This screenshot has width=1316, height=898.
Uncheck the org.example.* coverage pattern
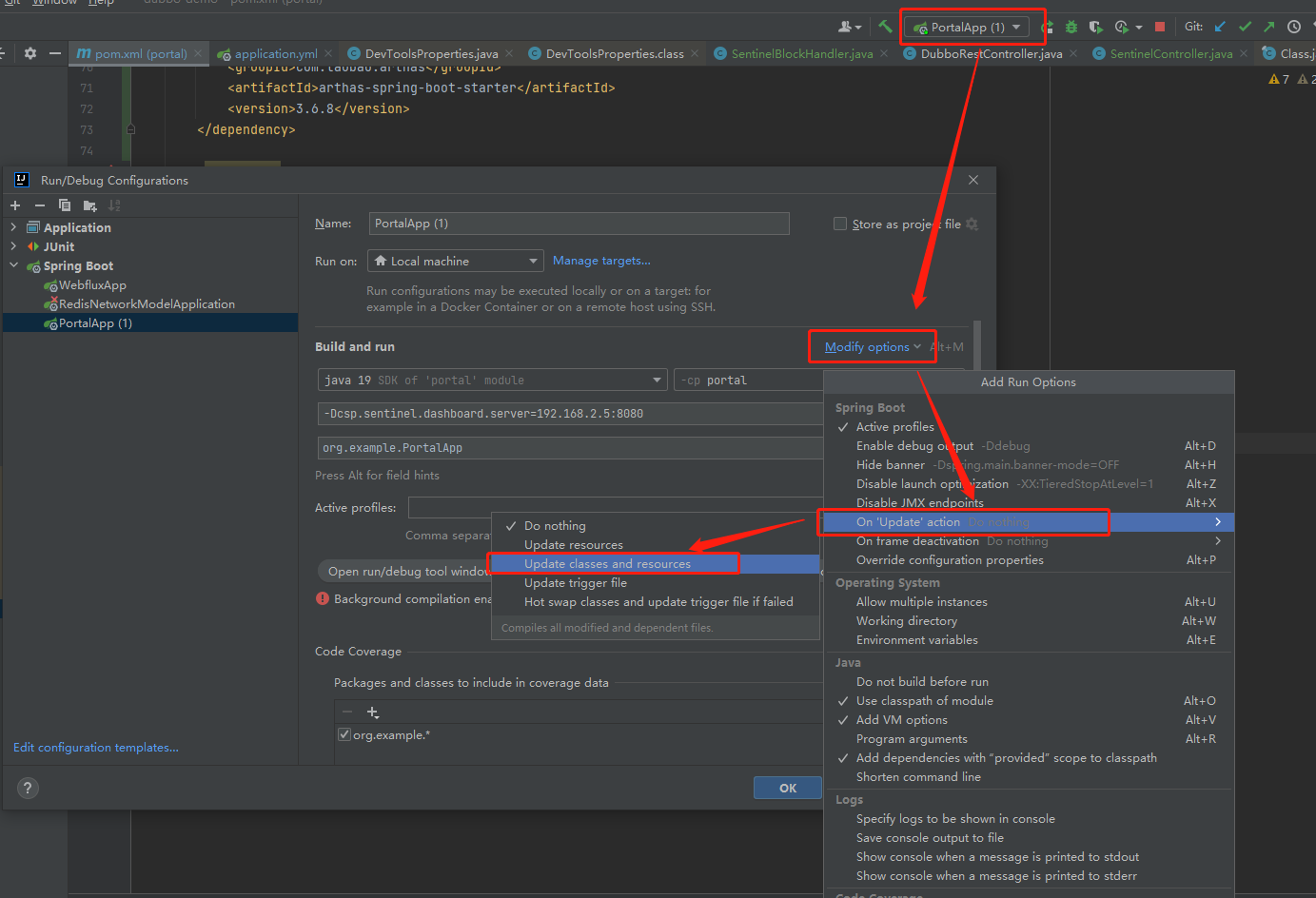pyautogui.click(x=344, y=734)
